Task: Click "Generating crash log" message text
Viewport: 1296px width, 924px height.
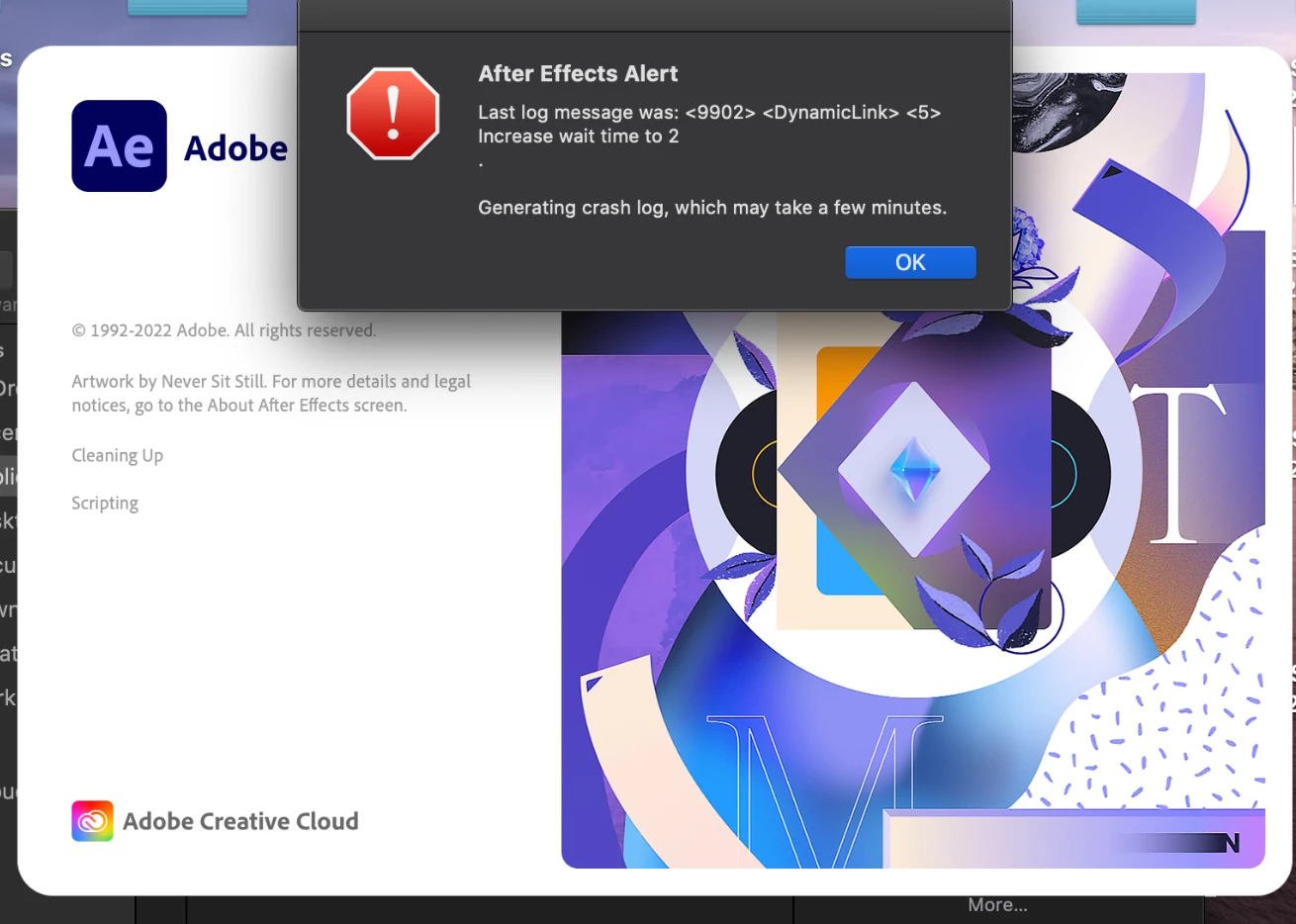Action: click(x=712, y=208)
